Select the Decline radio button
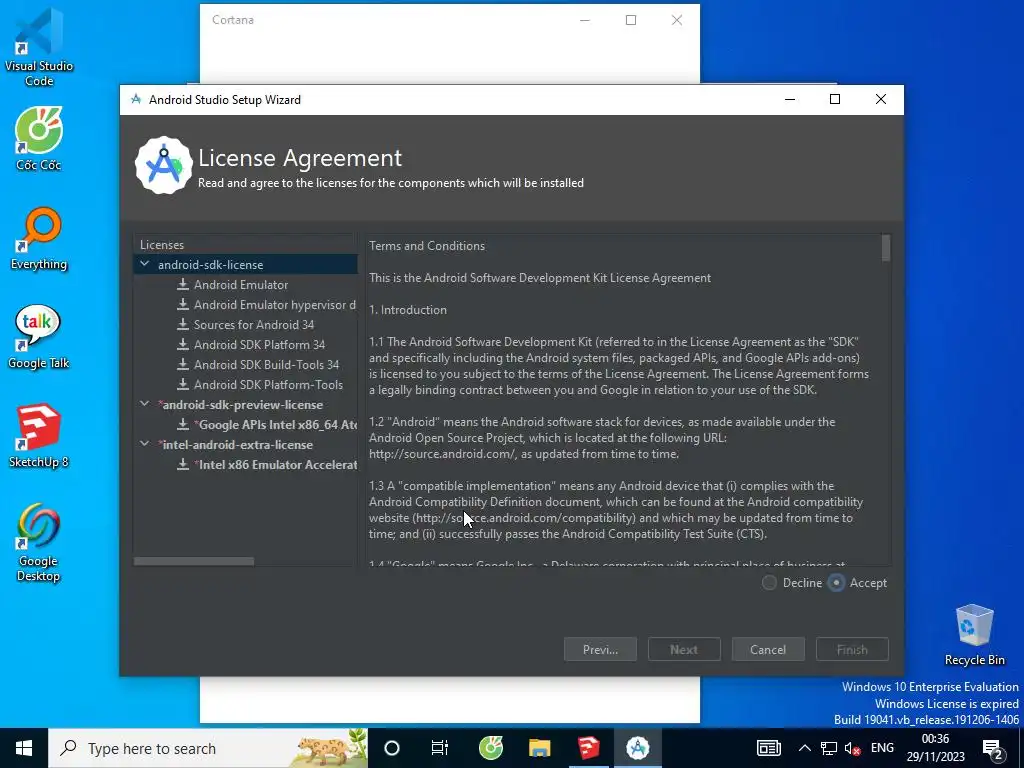 (x=769, y=583)
